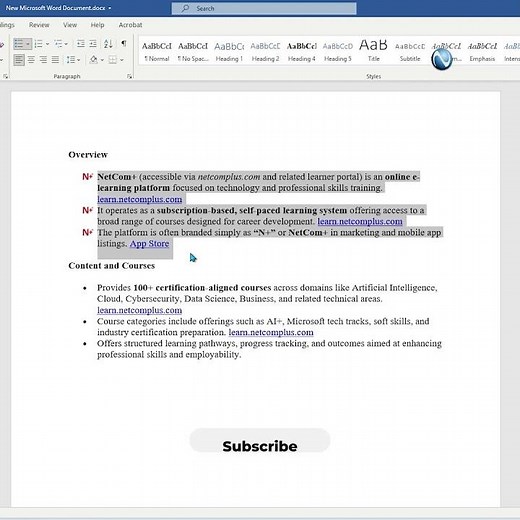Click the 'Styles' group label

coord(374,76)
